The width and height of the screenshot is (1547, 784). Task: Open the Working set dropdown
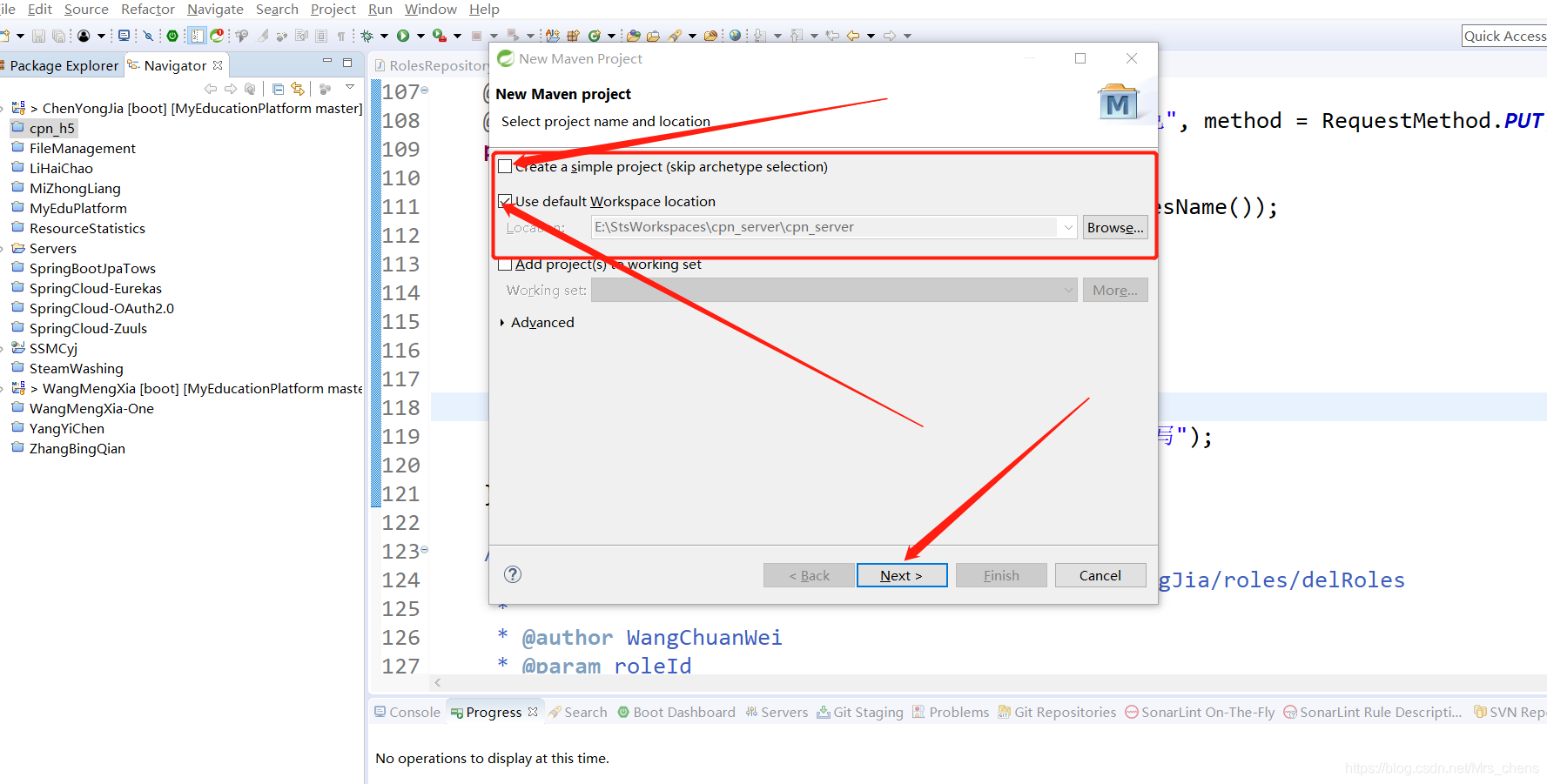(1069, 290)
